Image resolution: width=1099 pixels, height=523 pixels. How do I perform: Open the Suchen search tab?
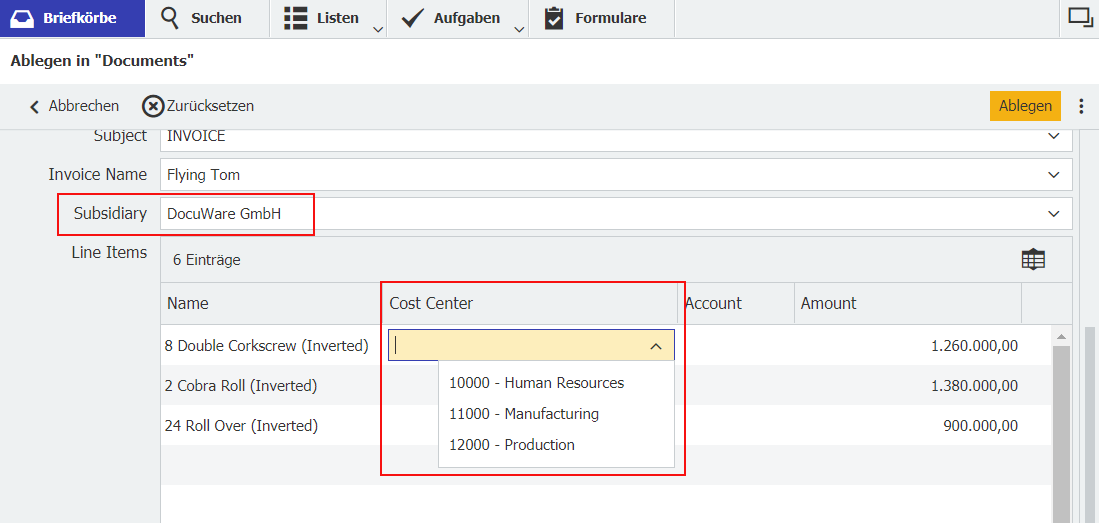pos(202,18)
